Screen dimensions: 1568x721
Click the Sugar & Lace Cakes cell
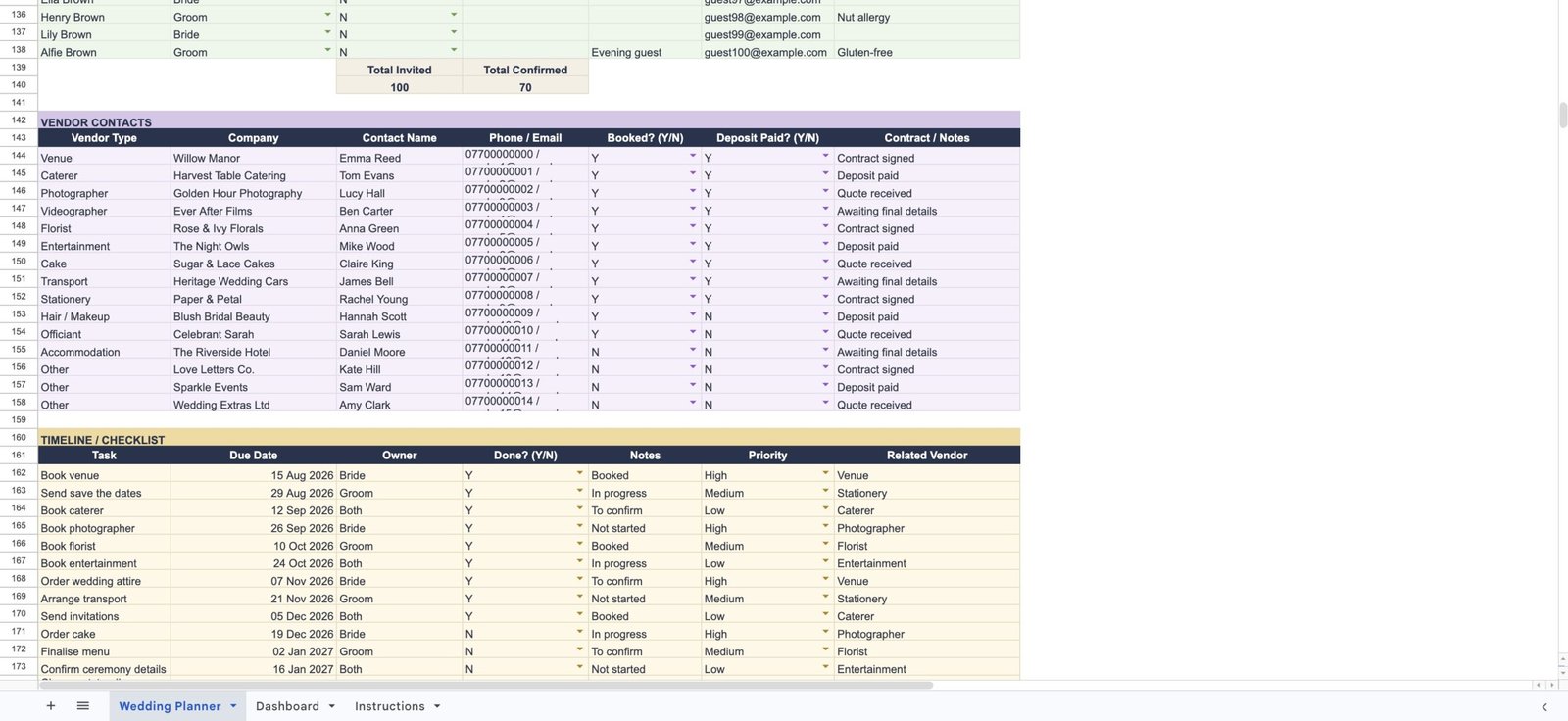click(254, 264)
